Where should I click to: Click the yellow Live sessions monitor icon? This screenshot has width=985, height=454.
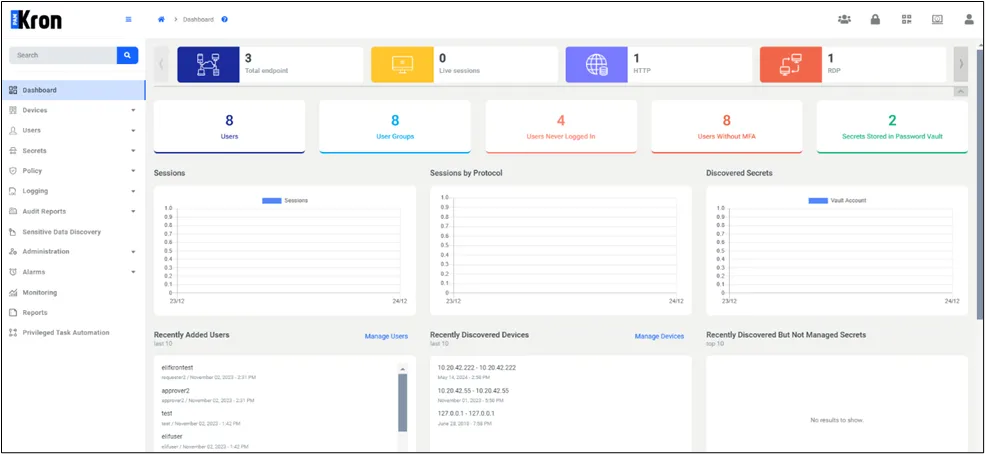click(402, 65)
